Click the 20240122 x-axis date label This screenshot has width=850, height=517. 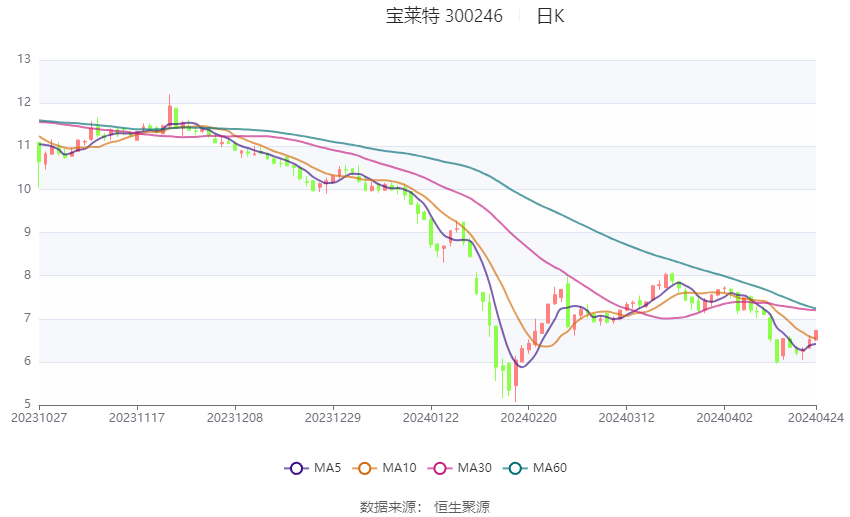(431, 418)
